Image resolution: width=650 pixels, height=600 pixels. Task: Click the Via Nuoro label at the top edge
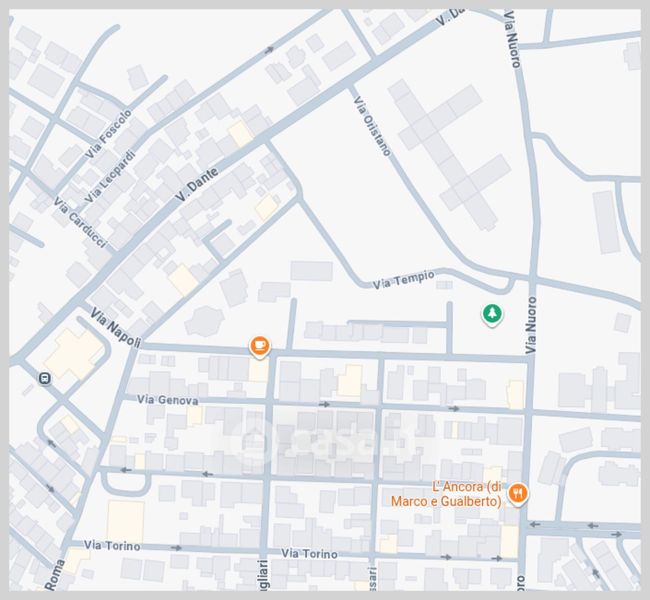513,38
